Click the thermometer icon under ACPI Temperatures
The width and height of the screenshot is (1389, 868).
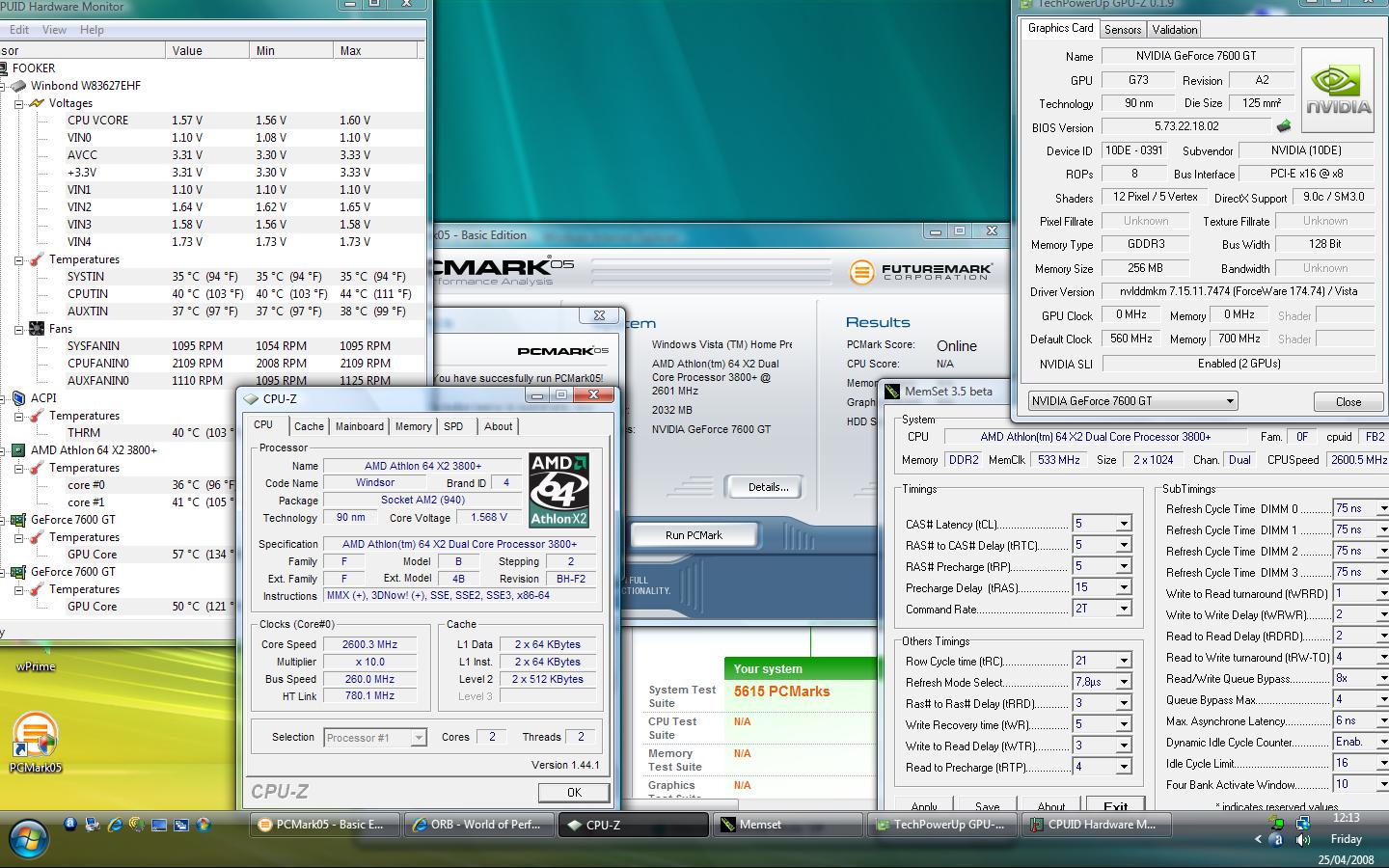(37, 416)
